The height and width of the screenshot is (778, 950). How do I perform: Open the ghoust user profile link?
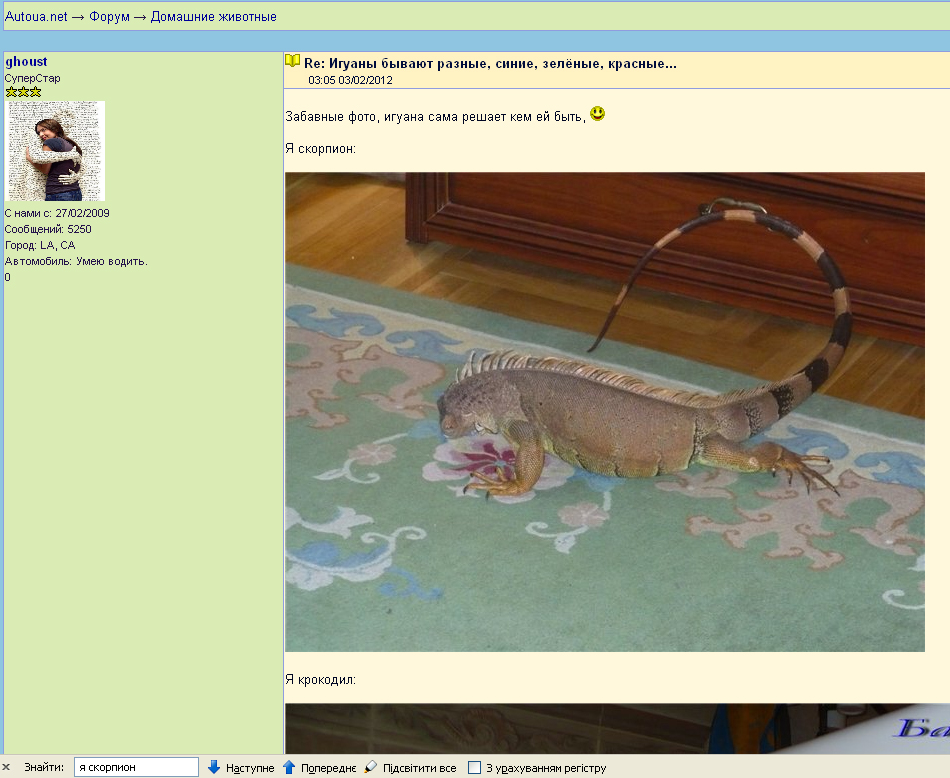26,62
